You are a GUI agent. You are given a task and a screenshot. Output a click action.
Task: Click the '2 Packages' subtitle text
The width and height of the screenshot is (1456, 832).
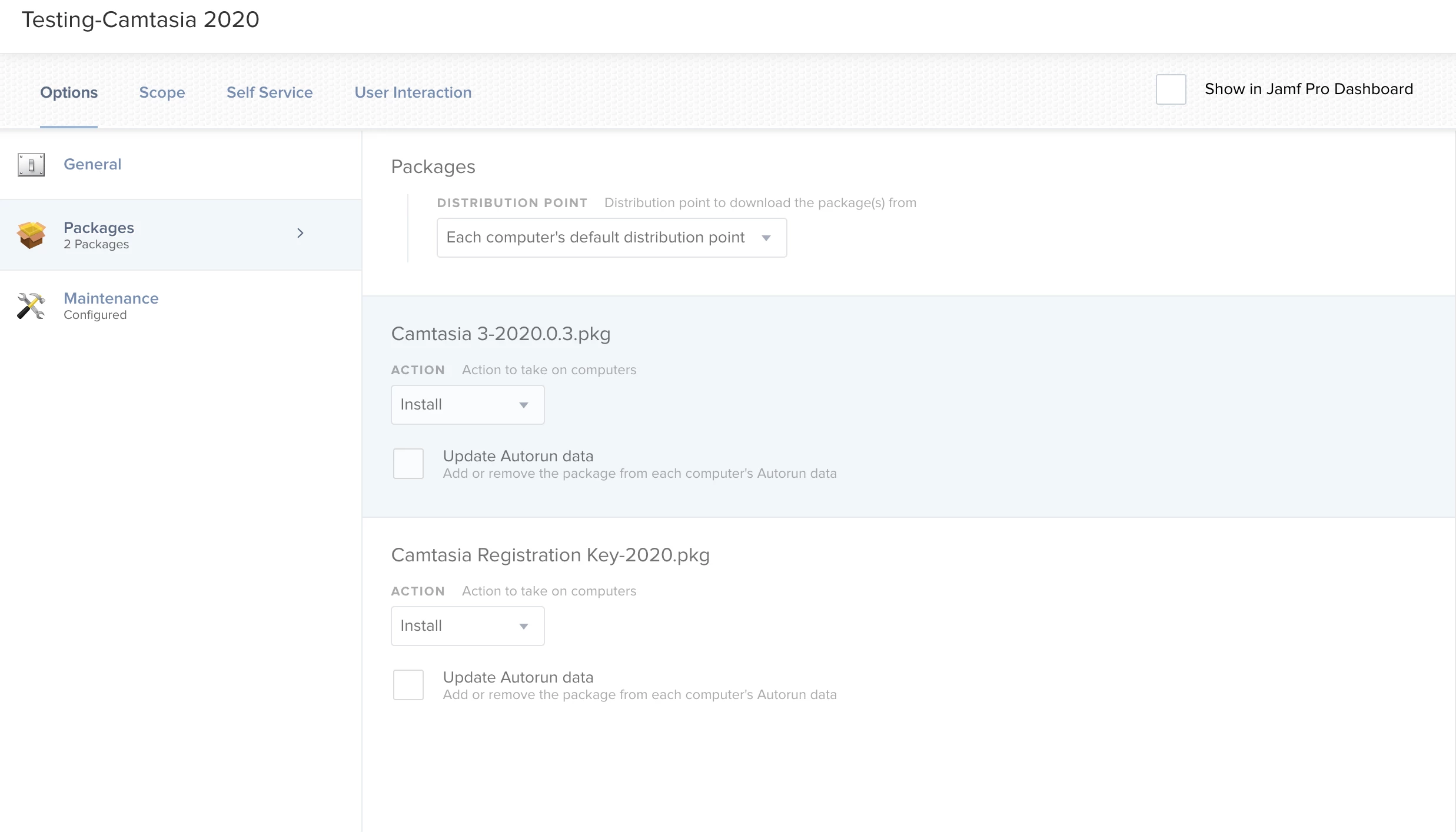click(96, 244)
